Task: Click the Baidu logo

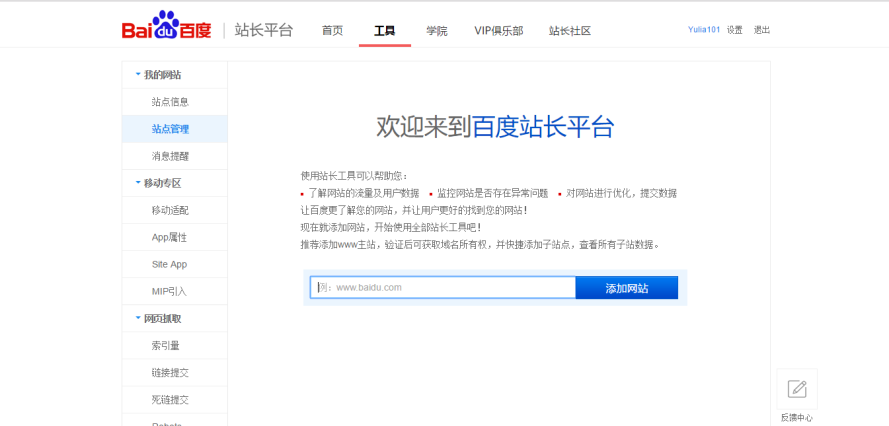Action: 166,25
